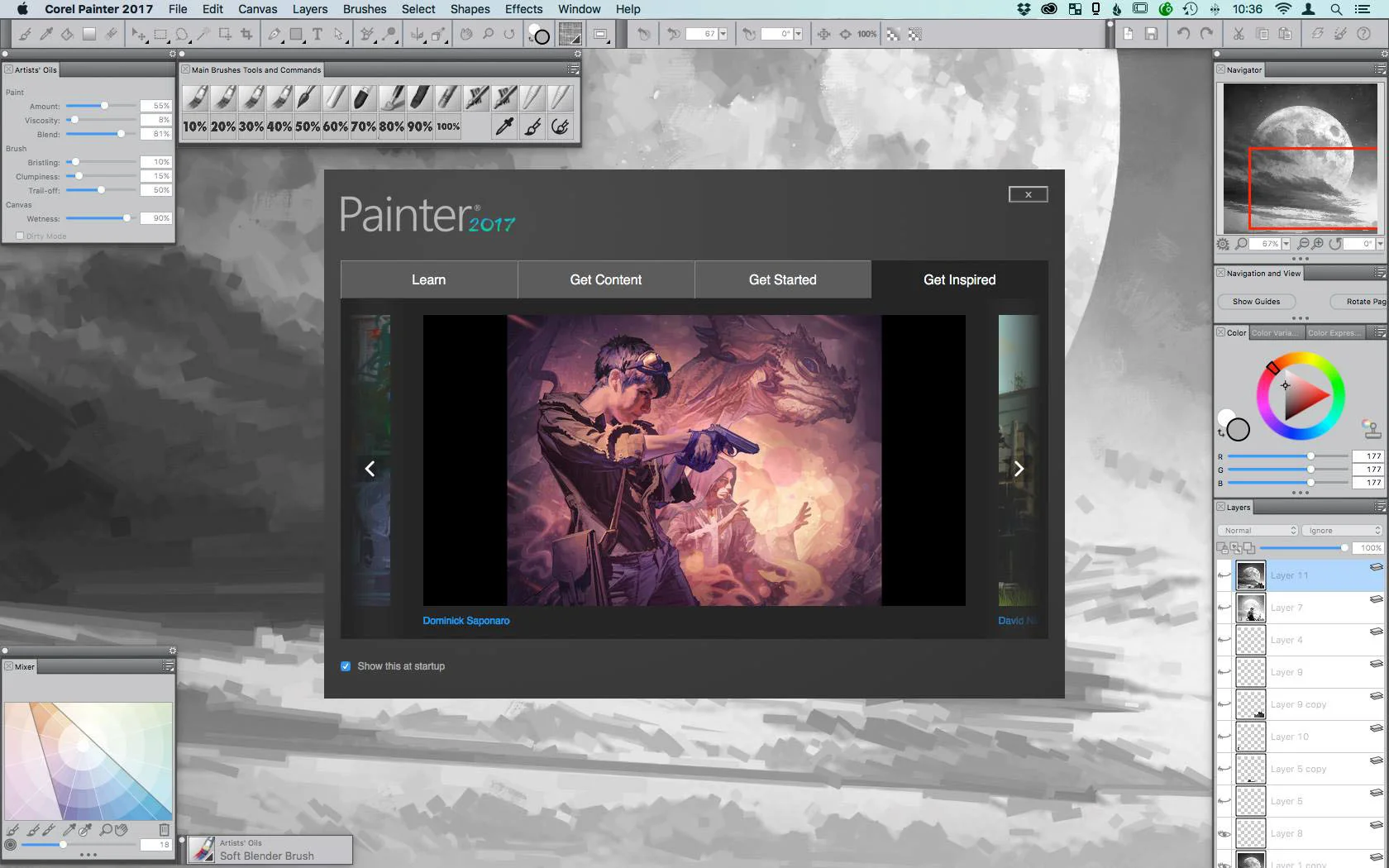Viewport: 1389px width, 868px height.
Task: Select the Grabber hand tool
Action: pyautogui.click(x=466, y=34)
